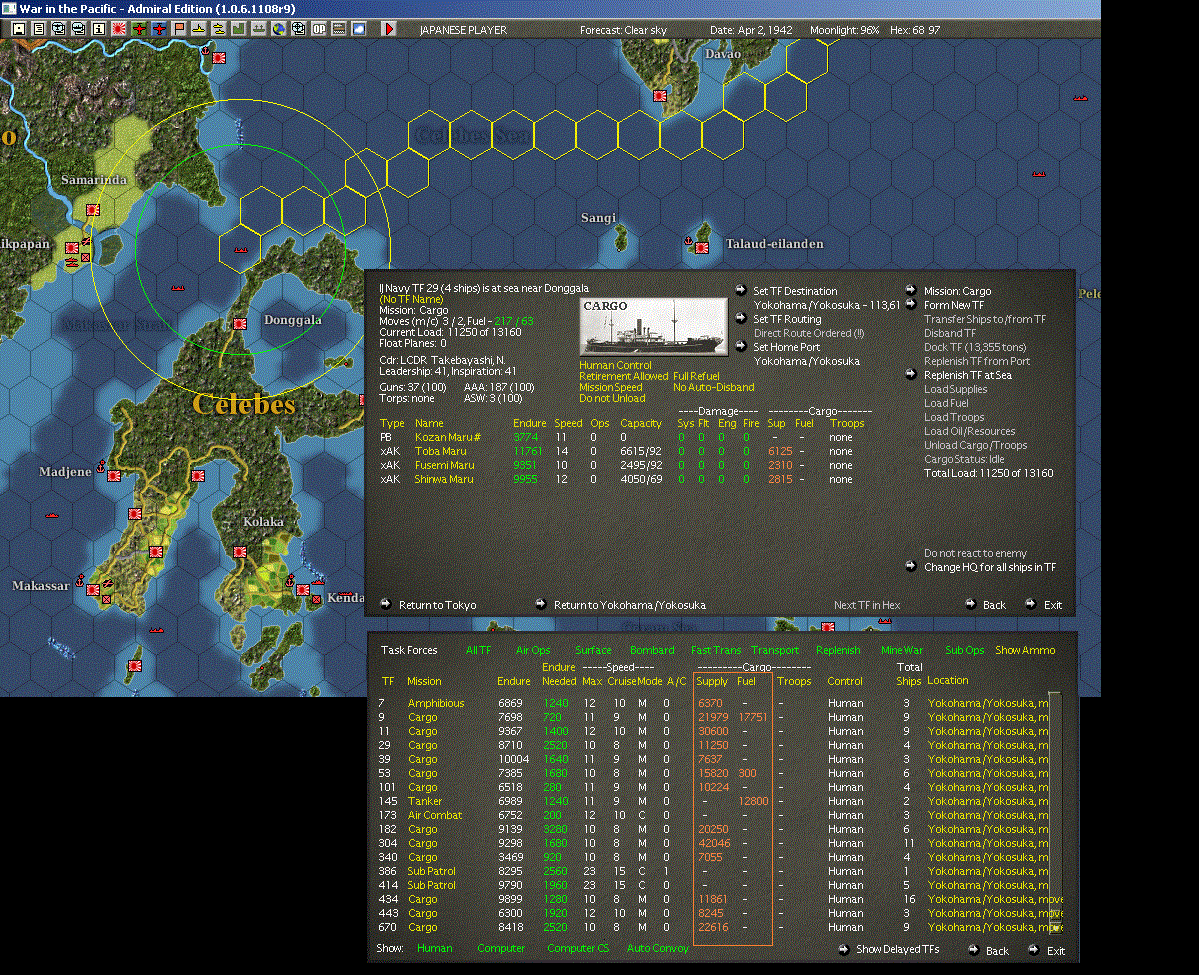The image size is (1199, 975).
Task: Select the Show Ammo option
Action: 1025,650
